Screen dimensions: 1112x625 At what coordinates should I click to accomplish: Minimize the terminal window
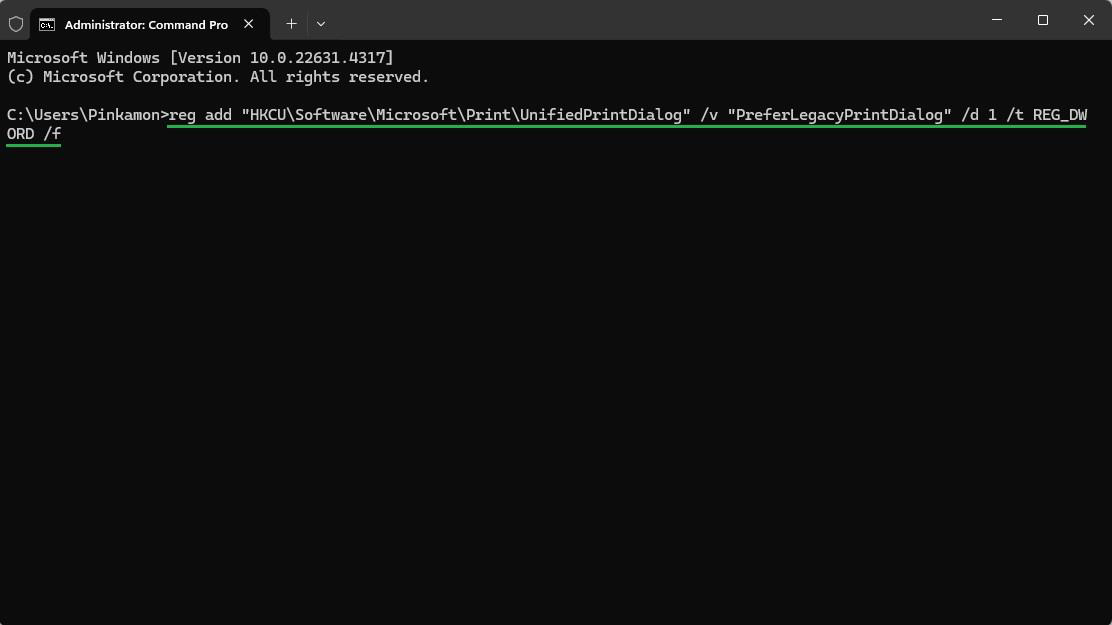pyautogui.click(x=997, y=20)
